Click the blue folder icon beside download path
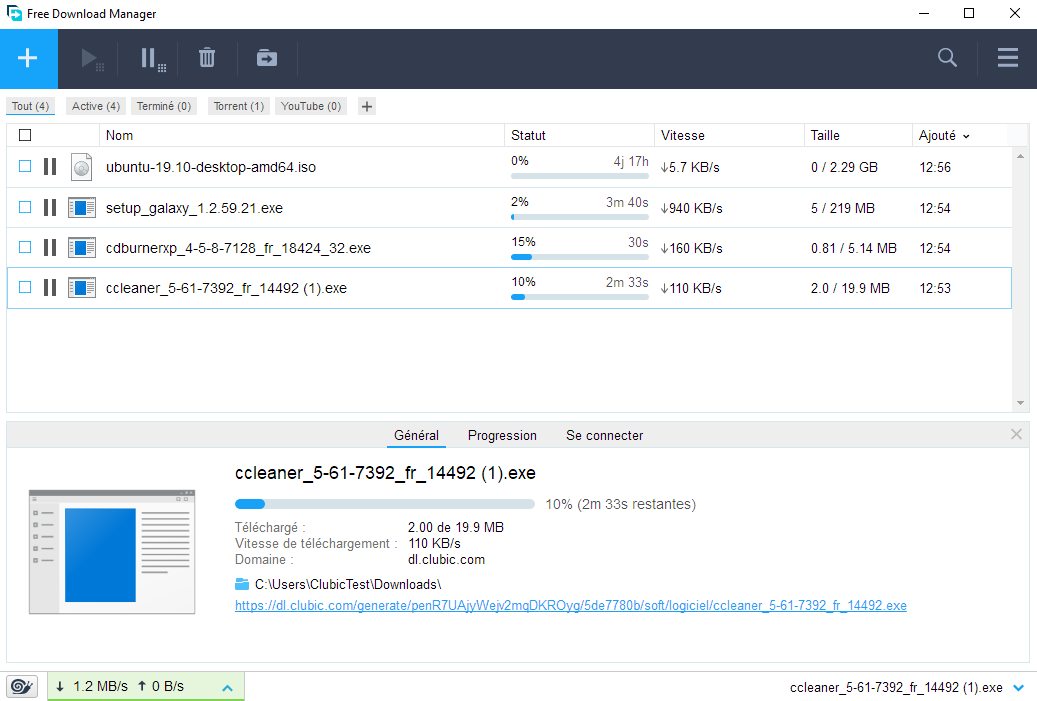The image size is (1037, 701). [x=242, y=584]
